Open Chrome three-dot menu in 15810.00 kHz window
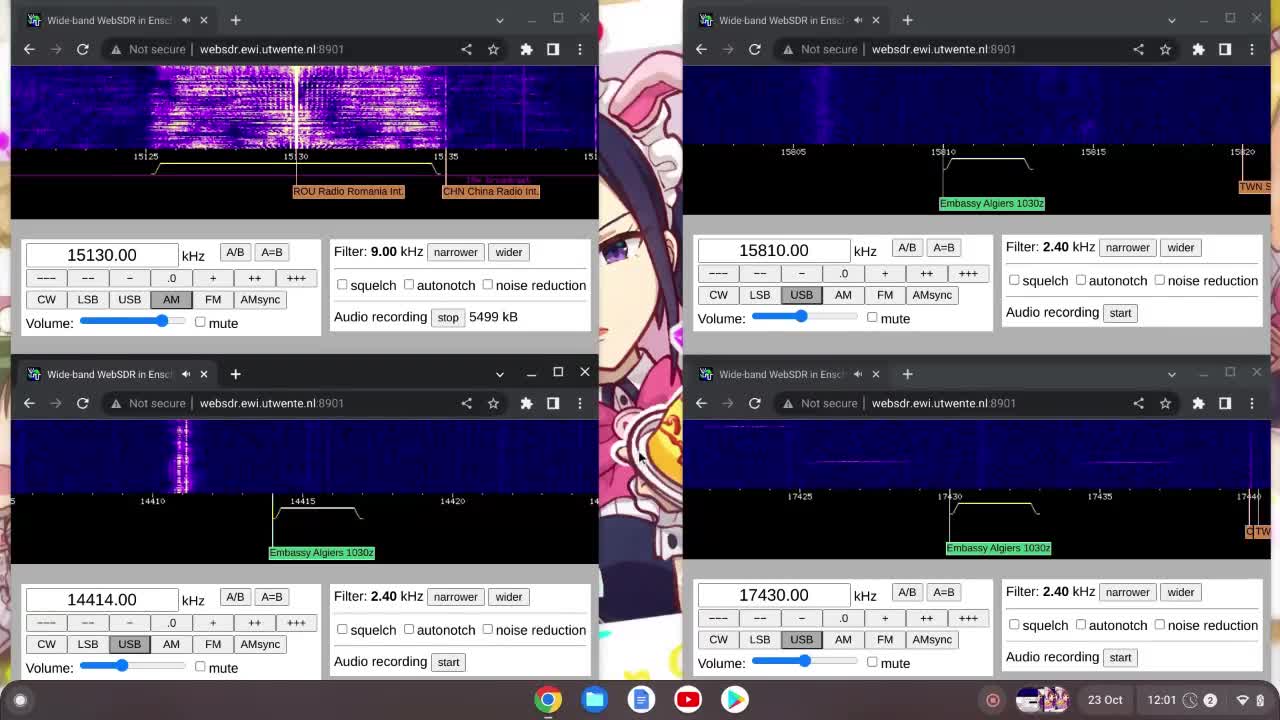Viewport: 1280px width, 720px height. click(1252, 49)
